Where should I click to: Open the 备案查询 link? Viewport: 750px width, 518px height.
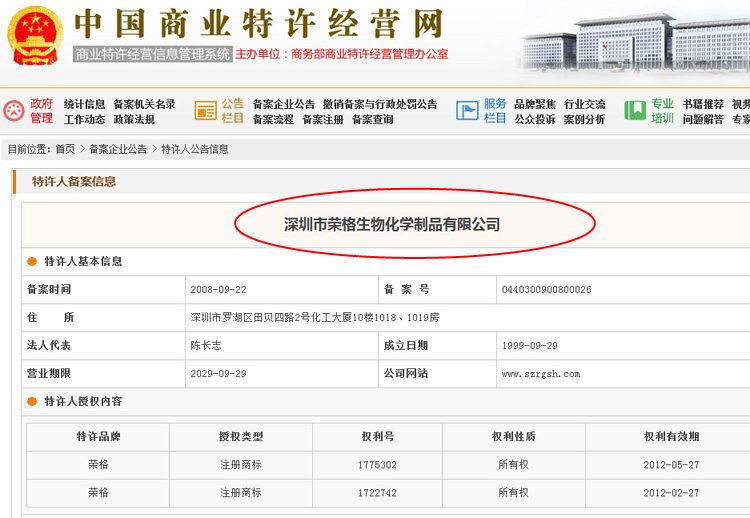tap(373, 120)
